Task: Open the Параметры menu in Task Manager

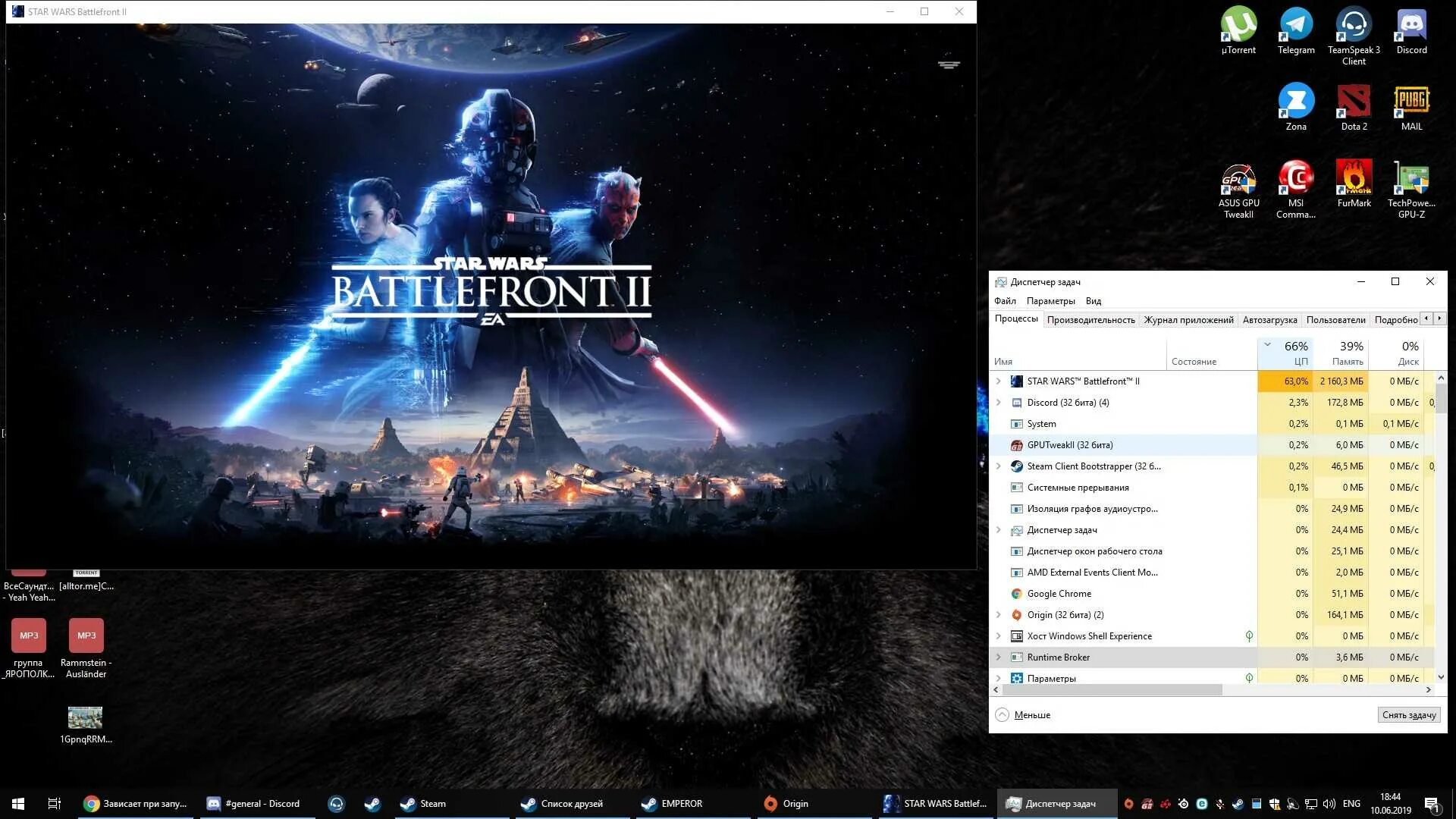Action: [x=1050, y=301]
